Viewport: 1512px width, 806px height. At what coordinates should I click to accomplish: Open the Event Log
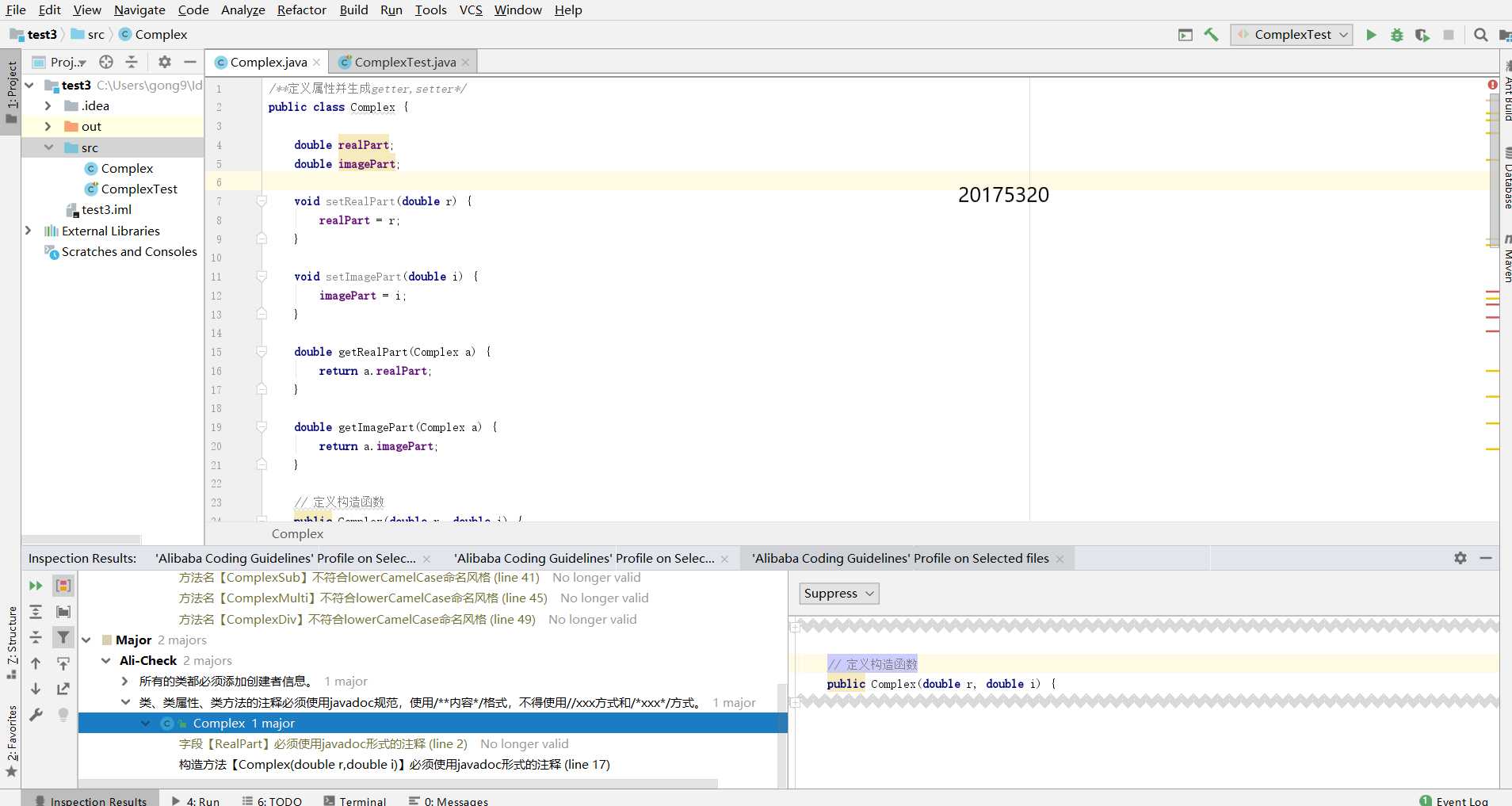tap(1454, 800)
